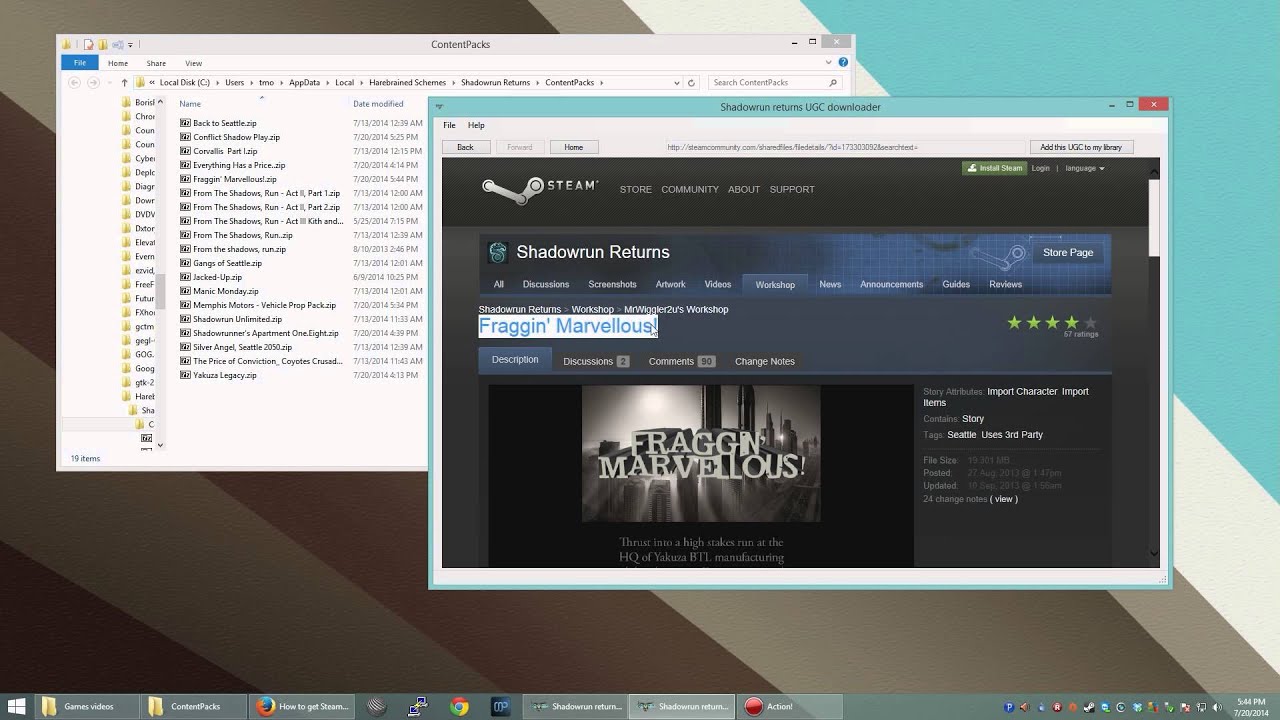Open the Help menu in UGC downloader
Image resolution: width=1280 pixels, height=720 pixels.
click(476, 125)
